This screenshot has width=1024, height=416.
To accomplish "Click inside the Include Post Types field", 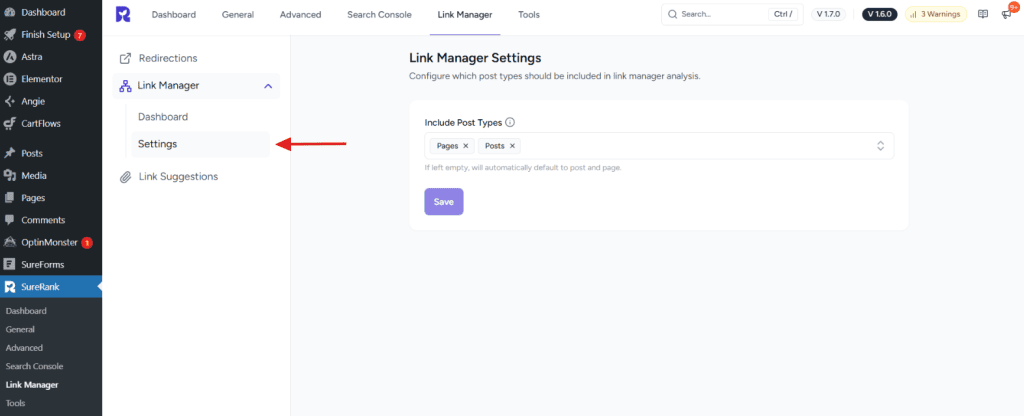I will (659, 146).
